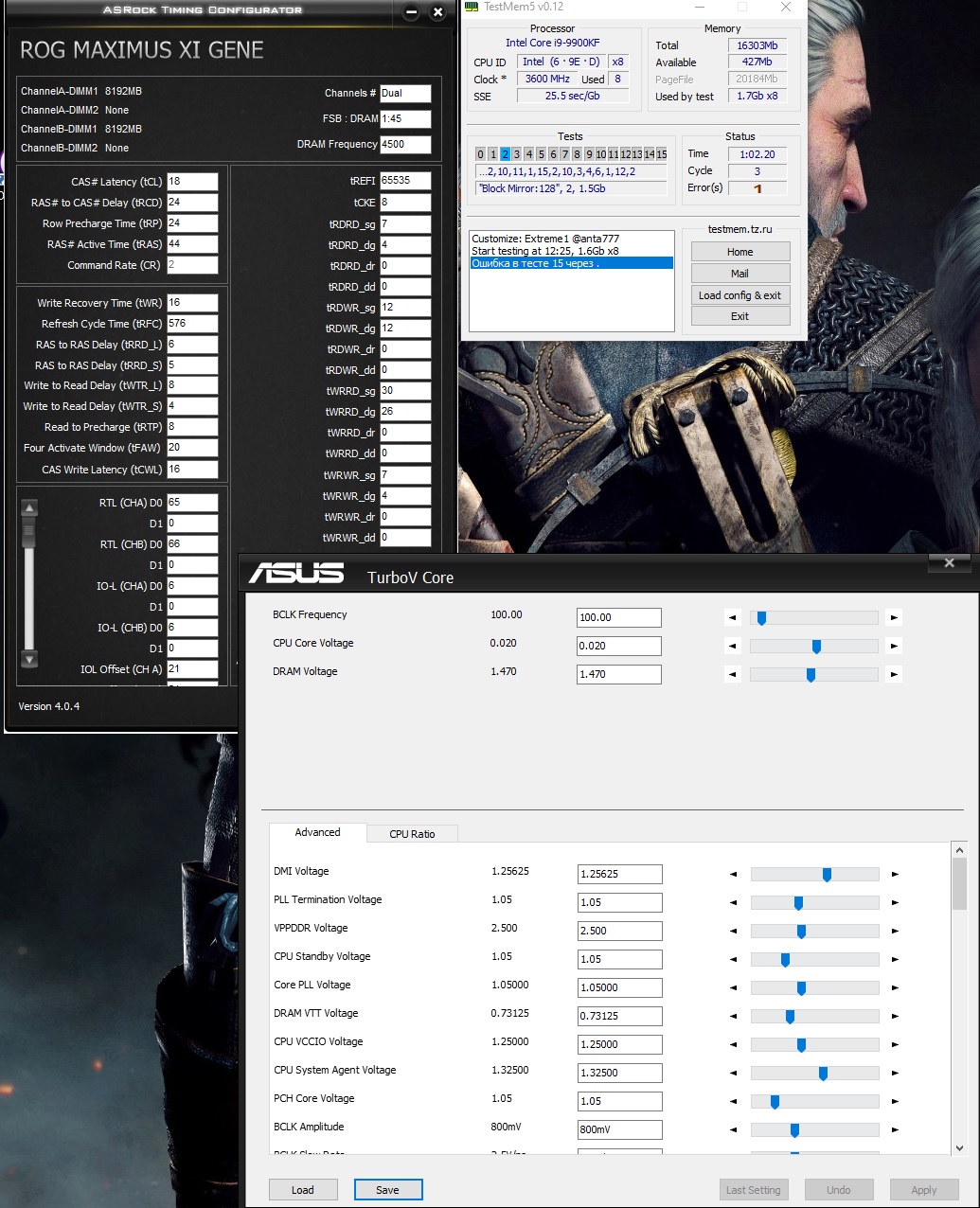This screenshot has height=1208, width=980.
Task: Click the DRAM Frequency field
Action: [405, 145]
